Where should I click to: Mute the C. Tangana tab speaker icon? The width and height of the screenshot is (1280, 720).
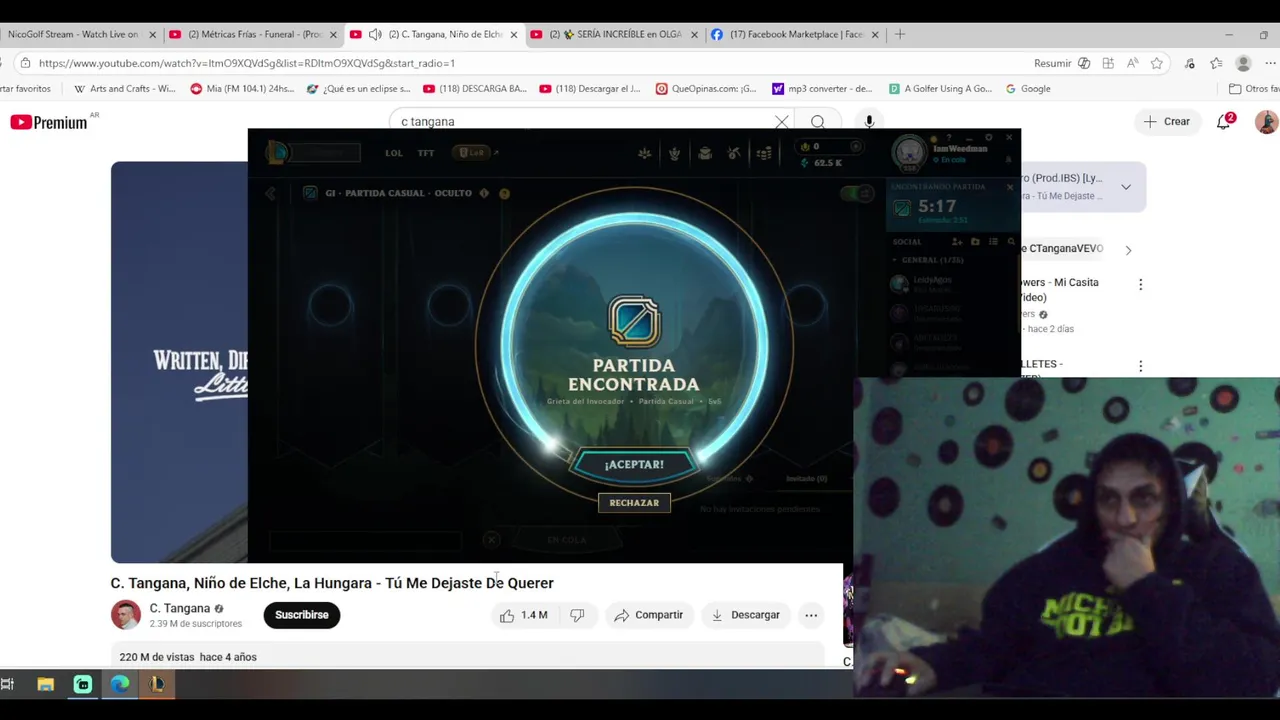pyautogui.click(x=375, y=34)
